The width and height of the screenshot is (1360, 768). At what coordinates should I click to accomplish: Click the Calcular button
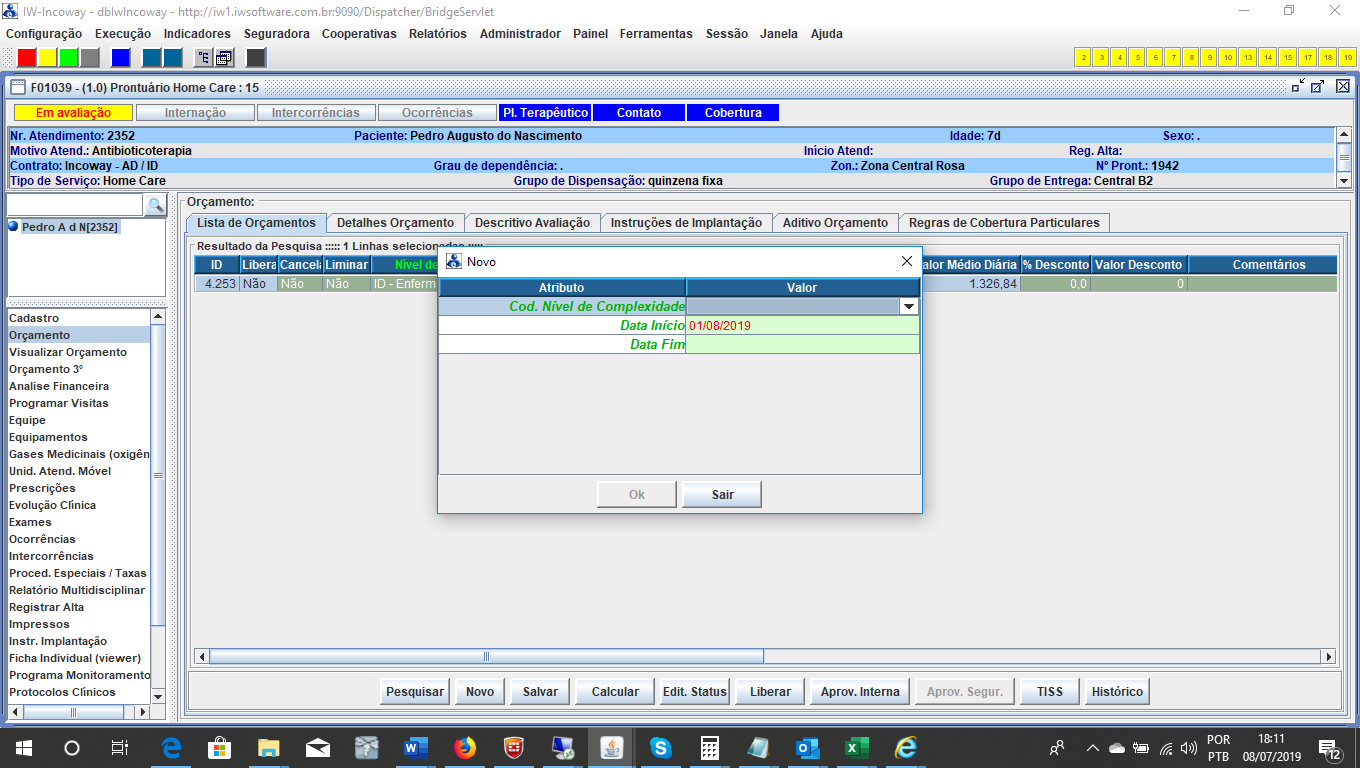tap(615, 691)
